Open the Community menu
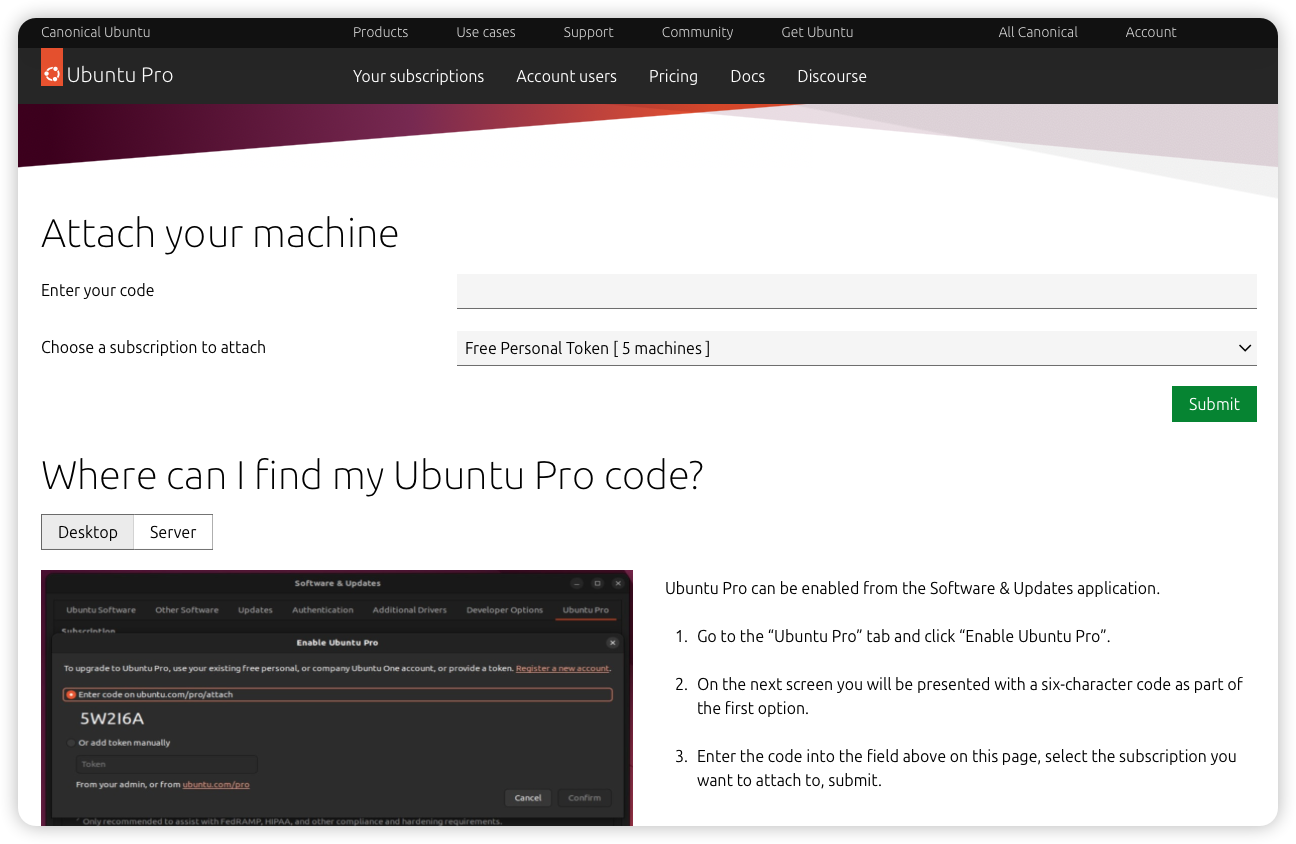Screen dimensions: 1296x844 point(697,32)
